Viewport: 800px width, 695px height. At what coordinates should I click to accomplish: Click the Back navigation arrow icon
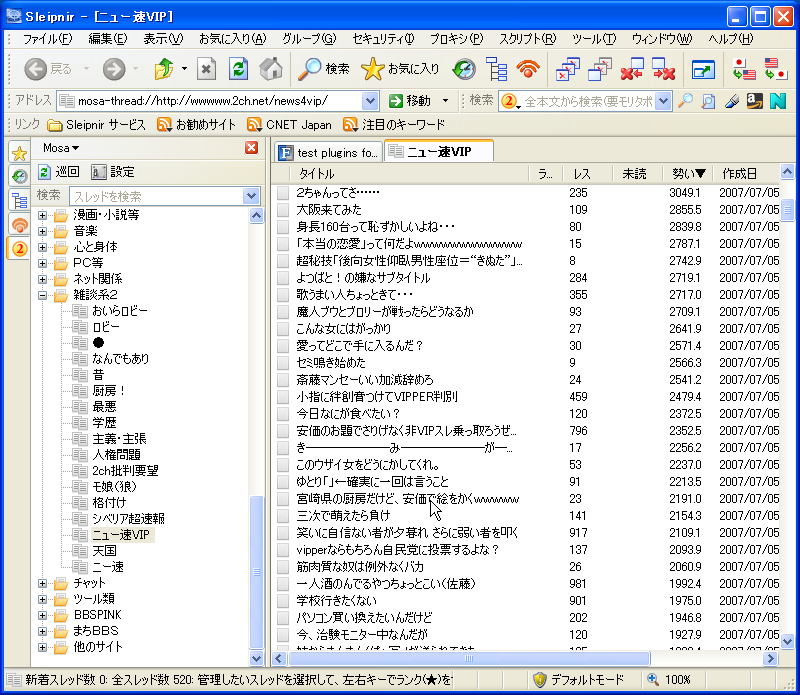(36, 69)
